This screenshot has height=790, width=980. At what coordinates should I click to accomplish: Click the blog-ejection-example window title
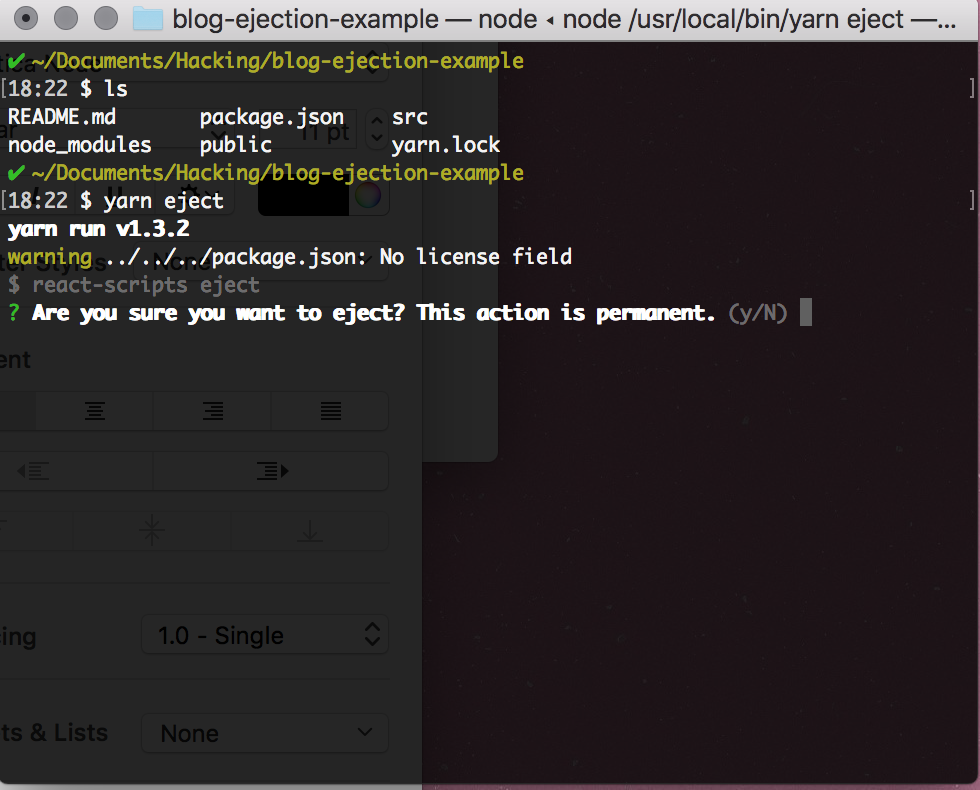pyautogui.click(x=306, y=19)
